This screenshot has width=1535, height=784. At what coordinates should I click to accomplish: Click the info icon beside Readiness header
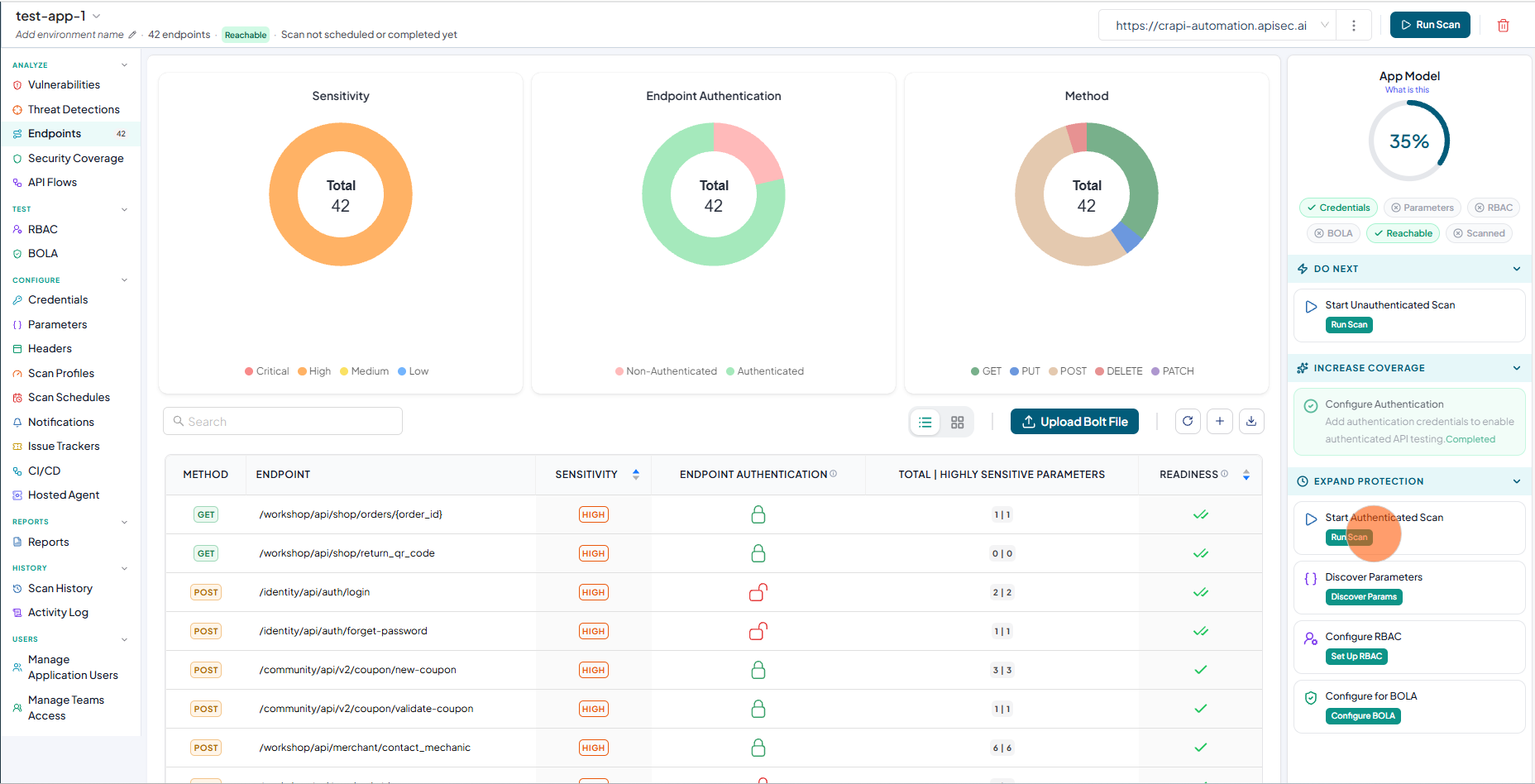[x=1225, y=474]
